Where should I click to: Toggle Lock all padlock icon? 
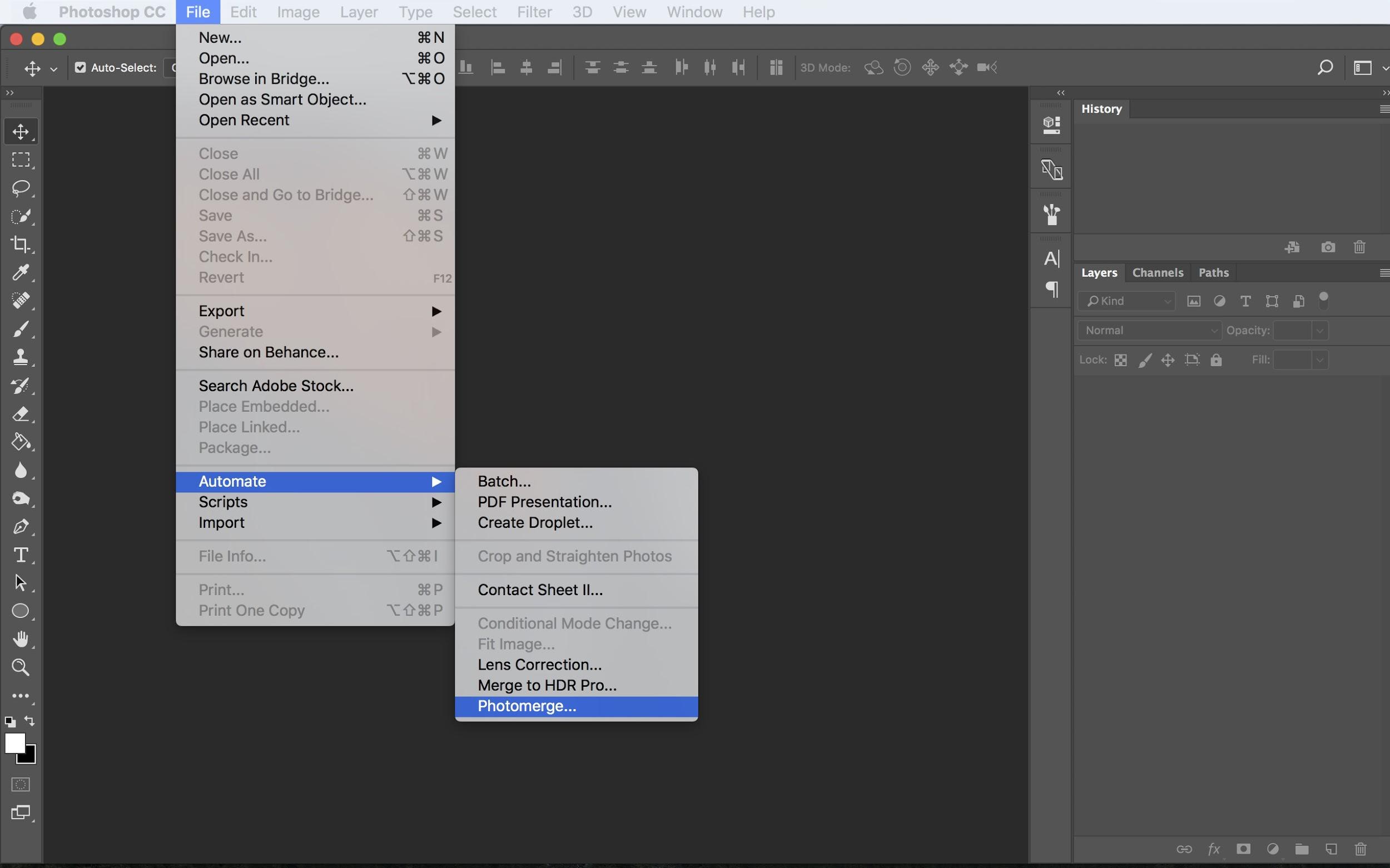coord(1216,360)
